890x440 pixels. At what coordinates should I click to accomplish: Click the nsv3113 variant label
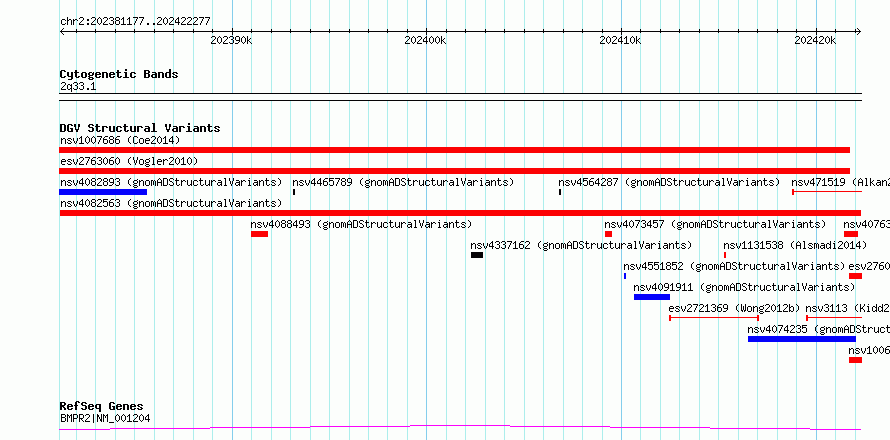pos(847,308)
